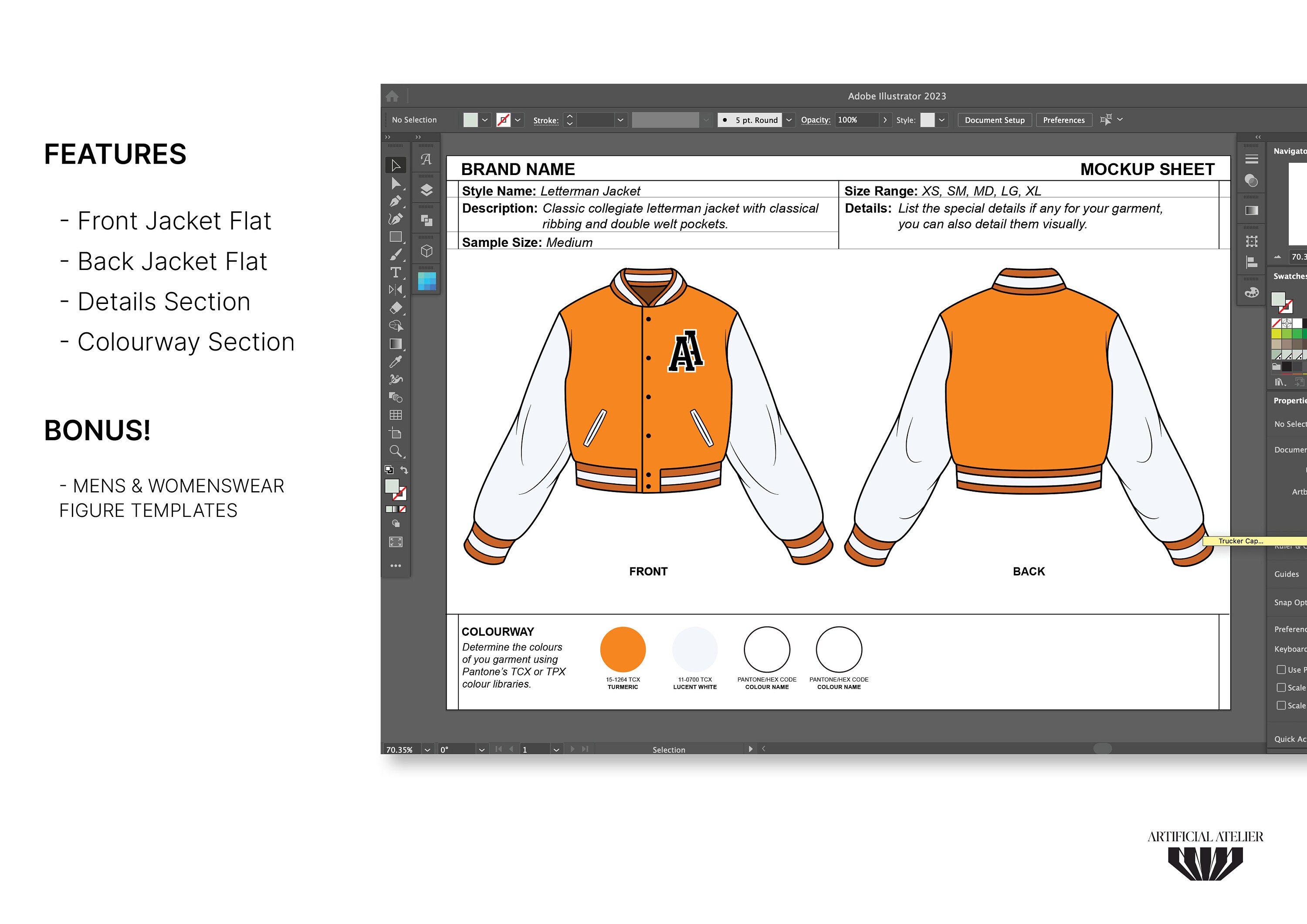1307x924 pixels.
Task: Click the Preferences button in Properties panel
Action: pos(1290,629)
